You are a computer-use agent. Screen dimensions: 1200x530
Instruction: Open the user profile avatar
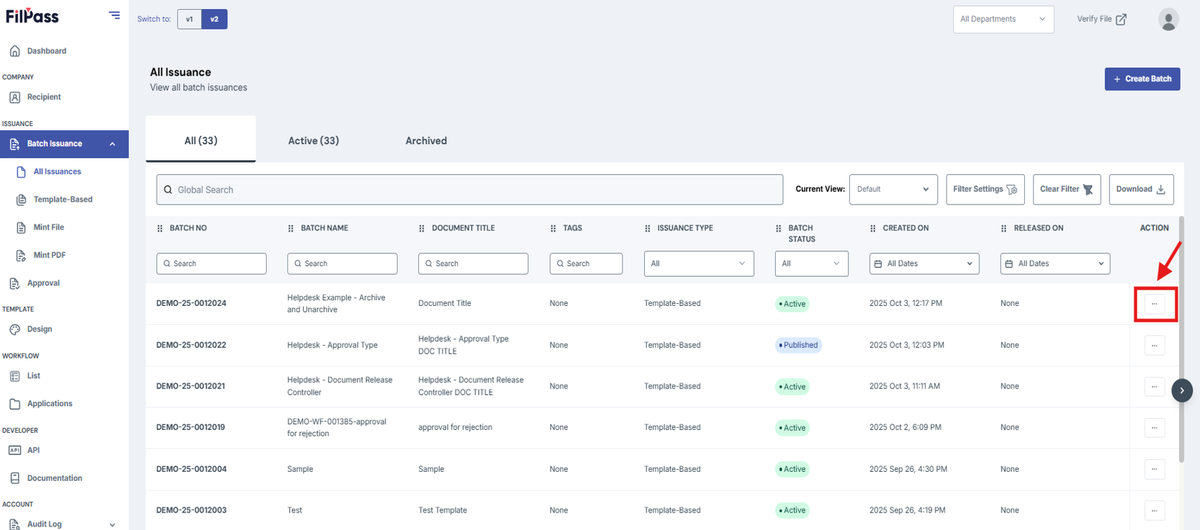[1168, 19]
